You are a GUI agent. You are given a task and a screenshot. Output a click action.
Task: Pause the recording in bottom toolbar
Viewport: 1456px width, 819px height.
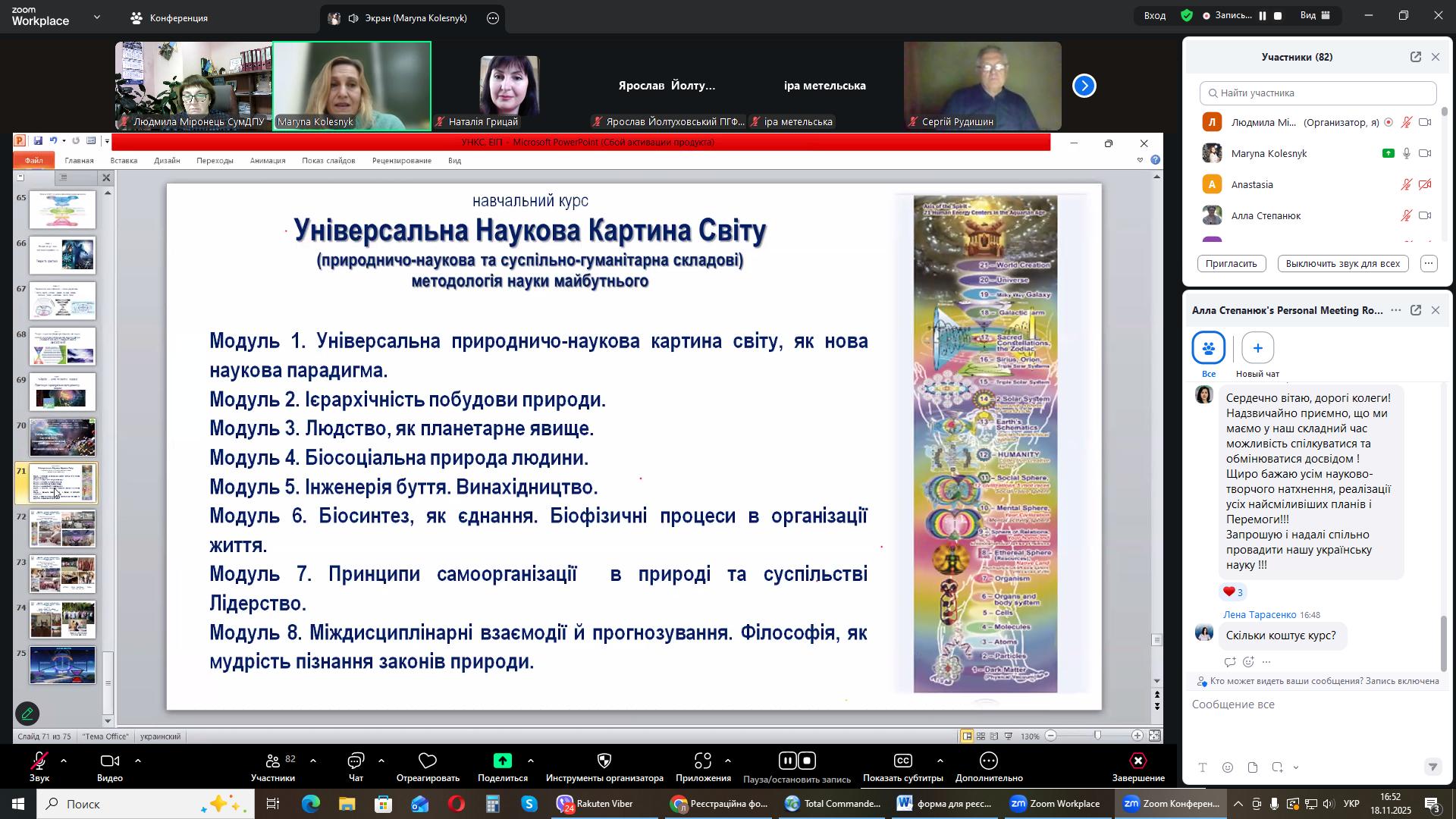787,761
